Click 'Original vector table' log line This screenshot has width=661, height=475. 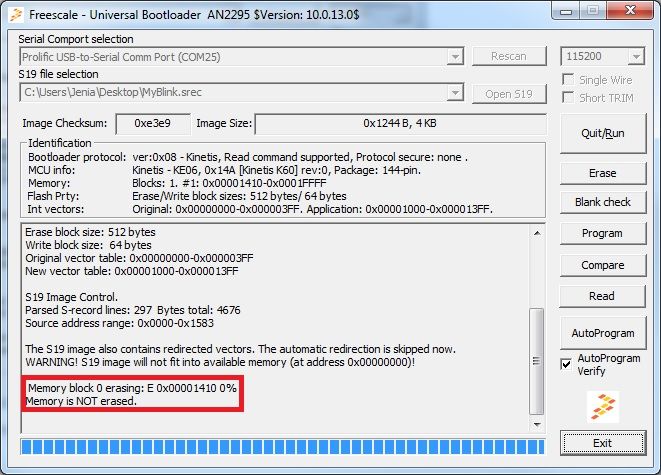139,258
